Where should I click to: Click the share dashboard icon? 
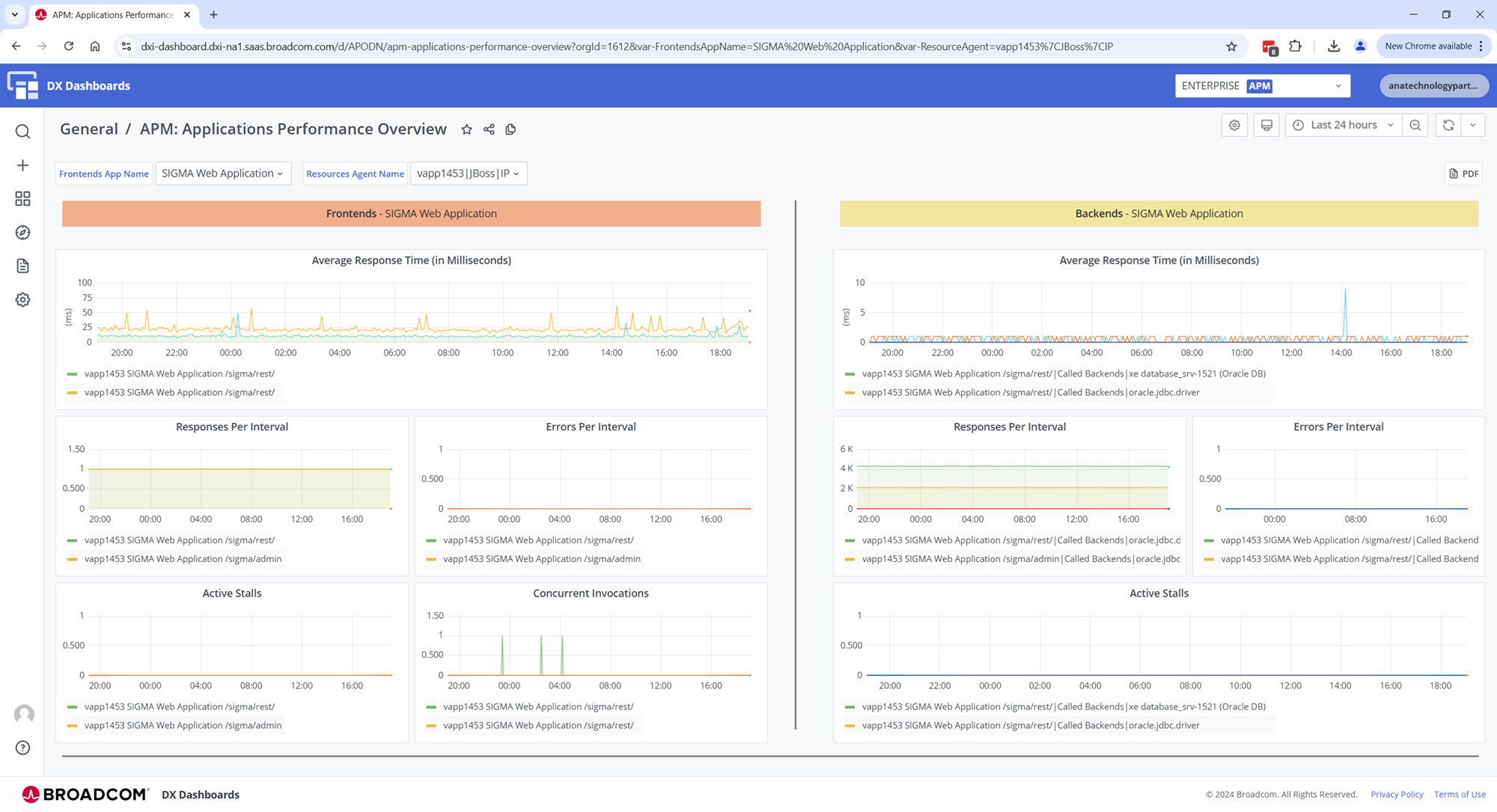pyautogui.click(x=489, y=129)
